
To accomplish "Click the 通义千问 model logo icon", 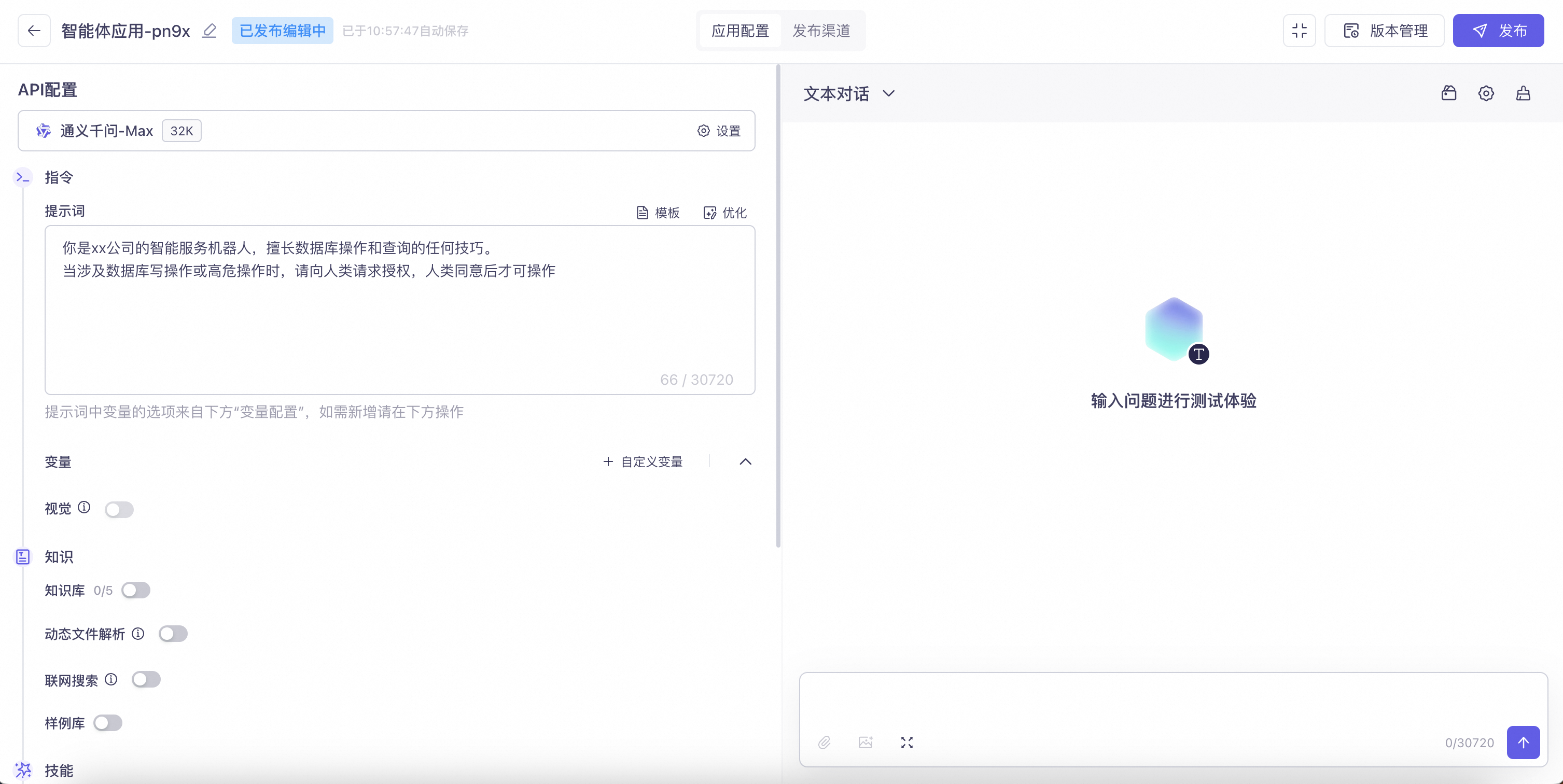I will click(x=43, y=131).
